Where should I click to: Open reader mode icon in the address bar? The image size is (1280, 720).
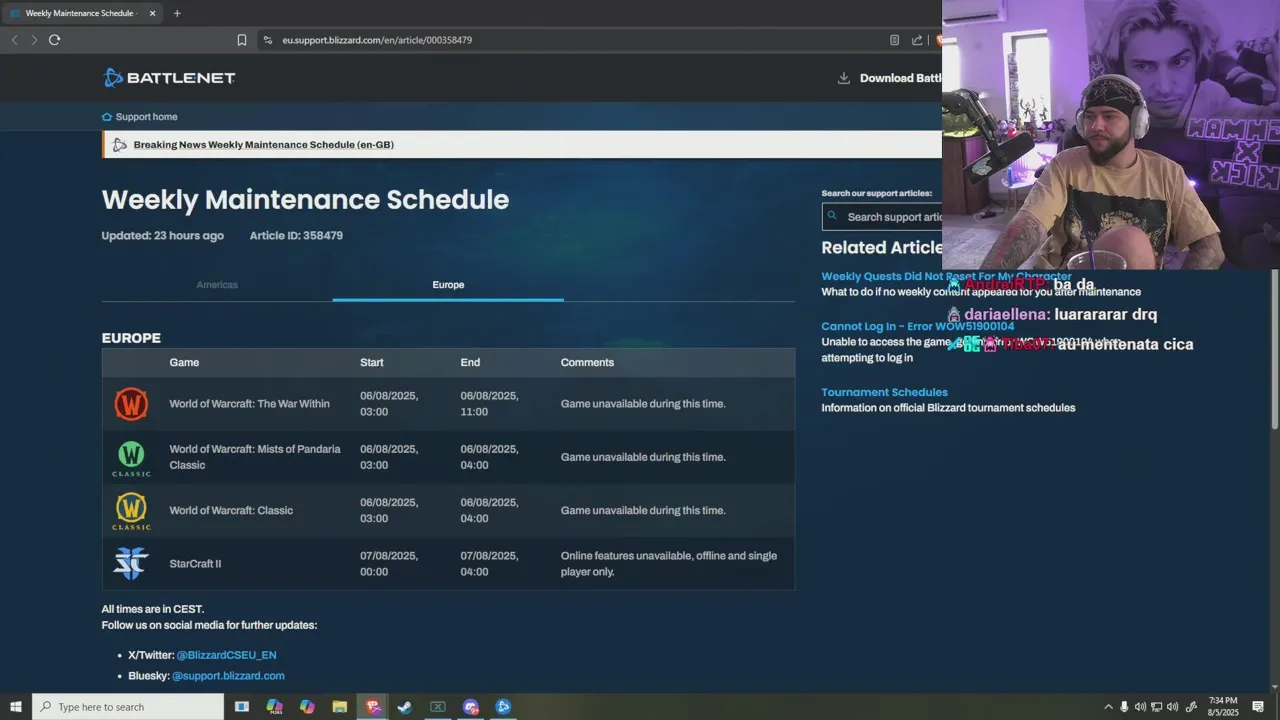pyautogui.click(x=894, y=40)
